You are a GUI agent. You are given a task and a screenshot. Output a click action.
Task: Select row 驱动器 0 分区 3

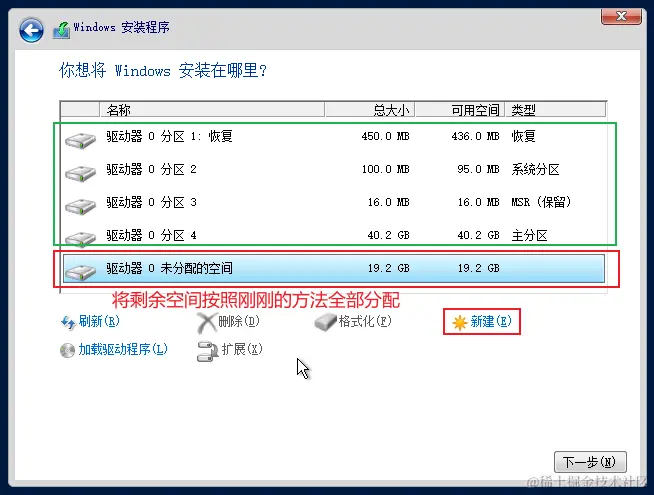[x=334, y=202]
